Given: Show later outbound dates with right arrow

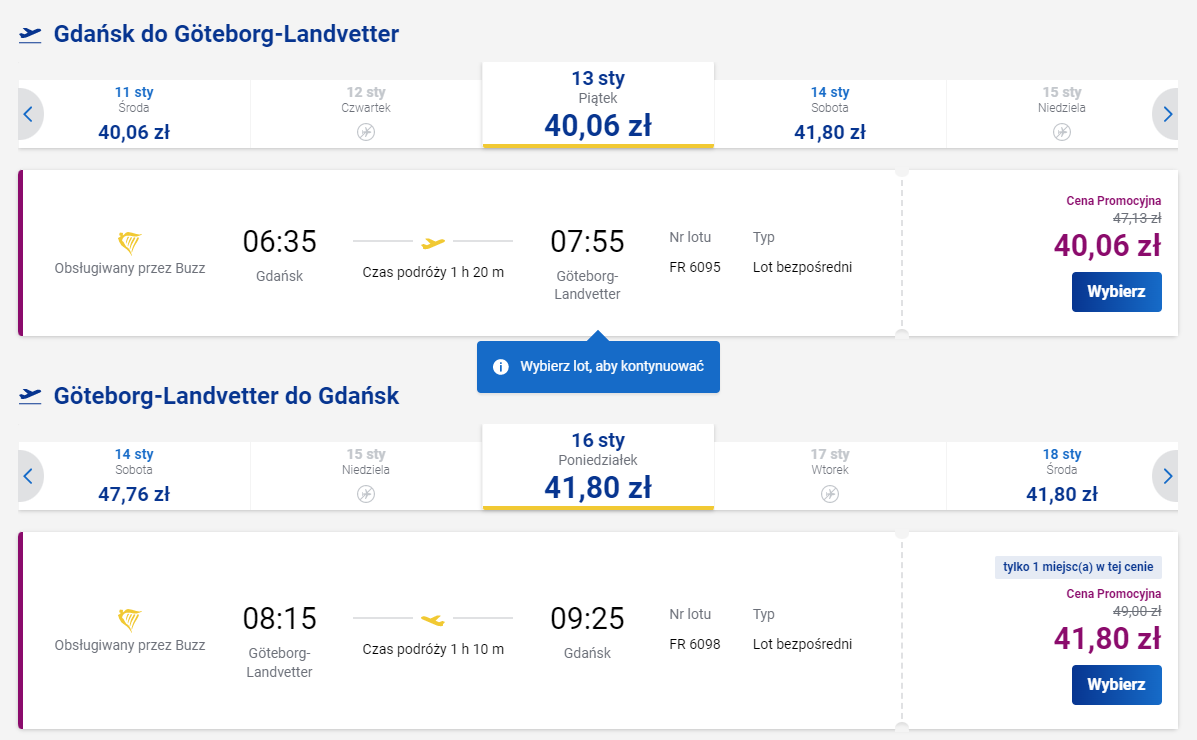Looking at the screenshot, I should coord(1168,114).
